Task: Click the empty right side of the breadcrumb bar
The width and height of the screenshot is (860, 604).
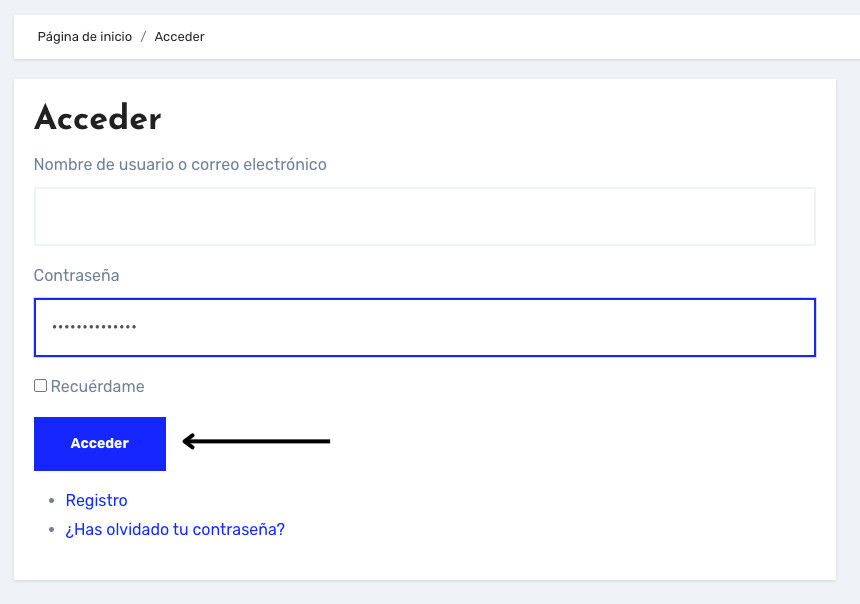Action: 600,37
